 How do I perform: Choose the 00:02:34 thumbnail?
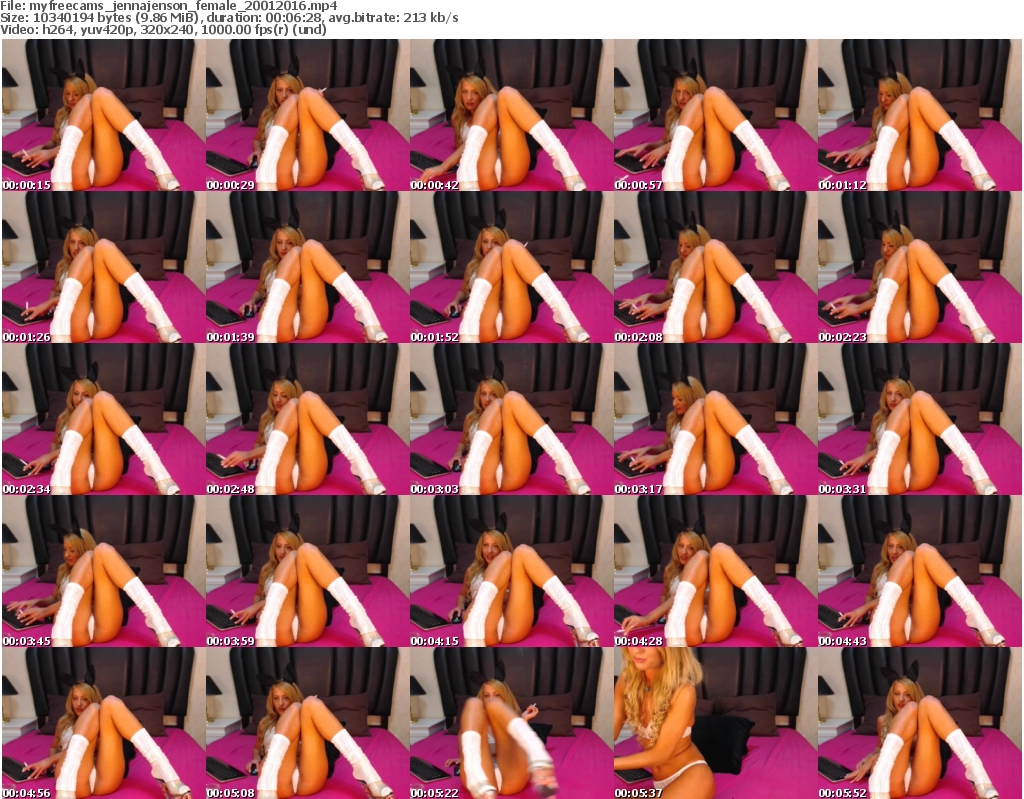click(103, 419)
